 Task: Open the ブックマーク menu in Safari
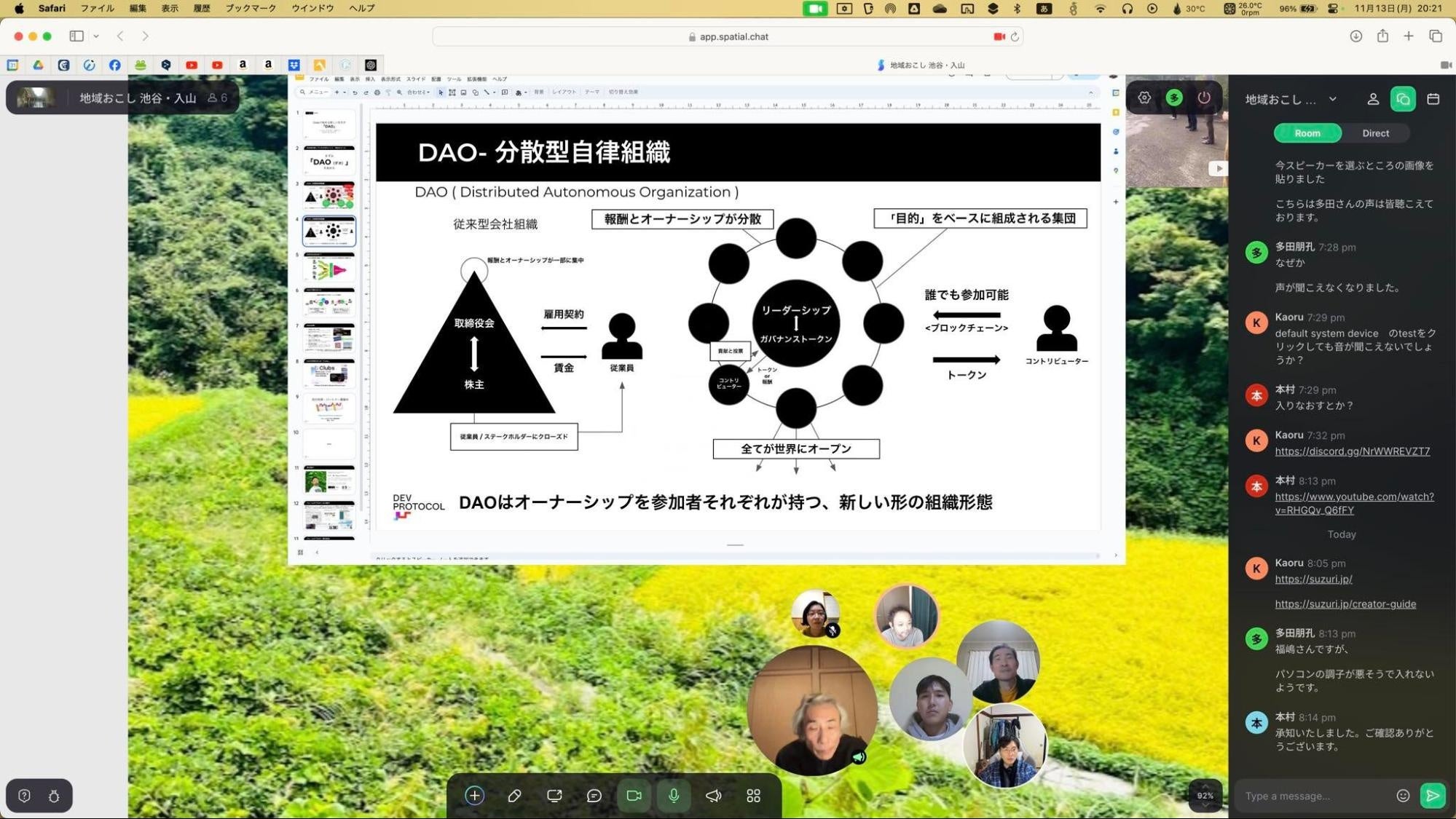(x=251, y=8)
